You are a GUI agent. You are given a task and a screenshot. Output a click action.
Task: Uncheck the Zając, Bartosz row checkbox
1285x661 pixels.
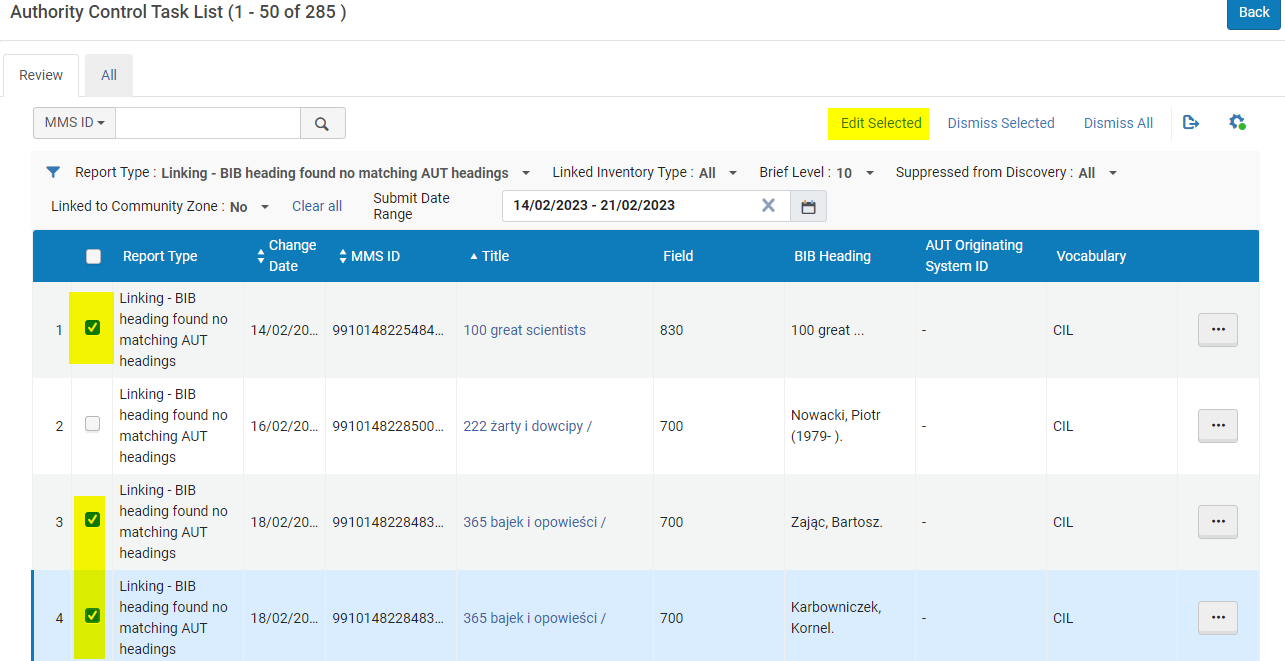(x=93, y=520)
